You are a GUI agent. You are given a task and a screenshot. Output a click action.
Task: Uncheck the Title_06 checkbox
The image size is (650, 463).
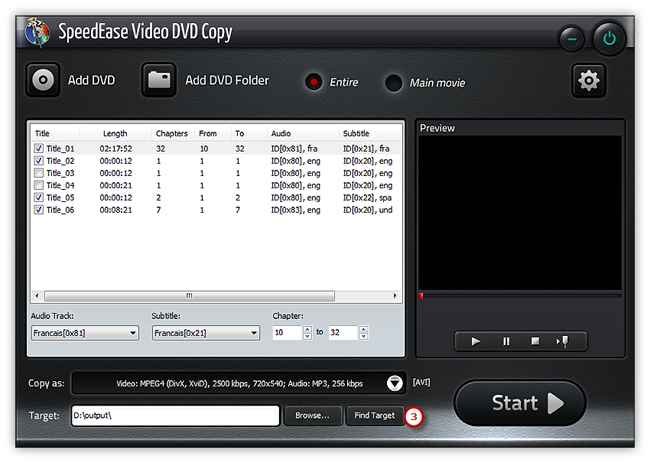[x=39, y=210]
